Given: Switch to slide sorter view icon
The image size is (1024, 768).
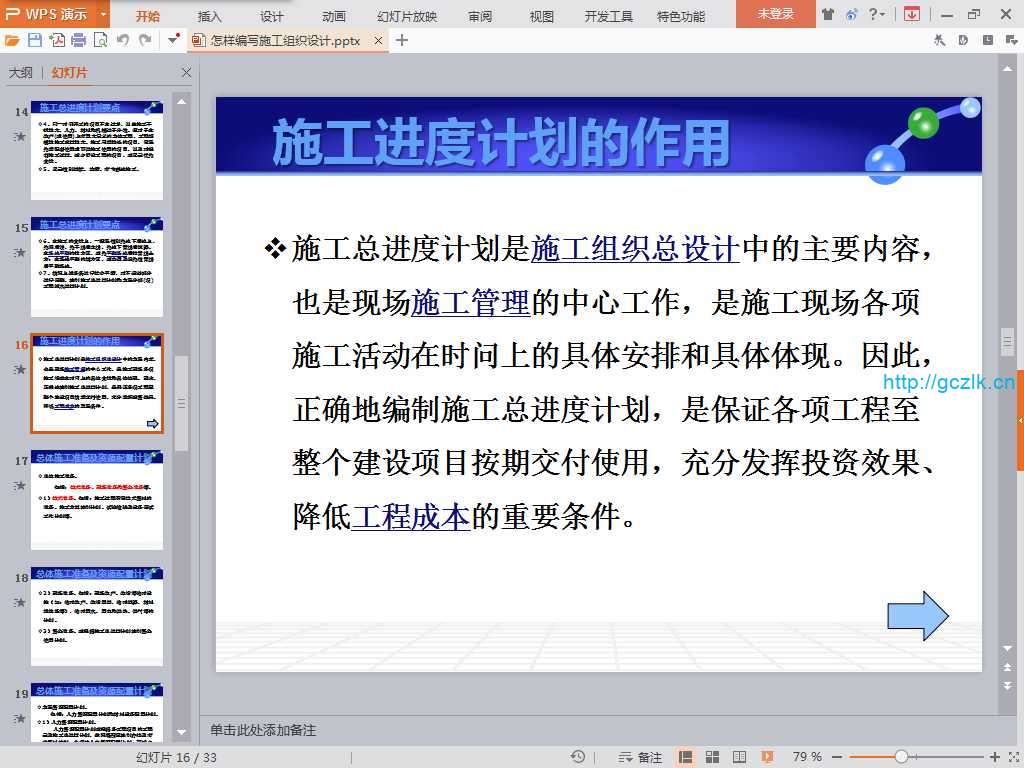Looking at the screenshot, I should [x=713, y=757].
